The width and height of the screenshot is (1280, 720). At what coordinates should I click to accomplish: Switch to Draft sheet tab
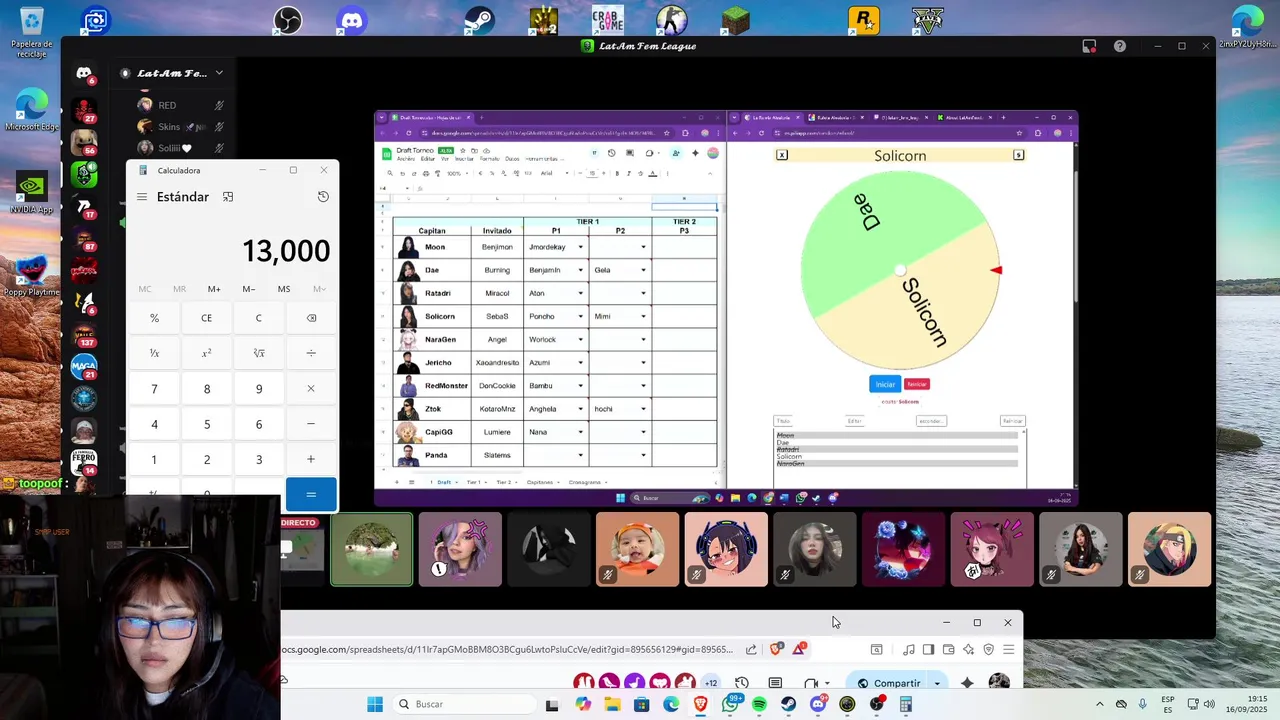click(444, 482)
